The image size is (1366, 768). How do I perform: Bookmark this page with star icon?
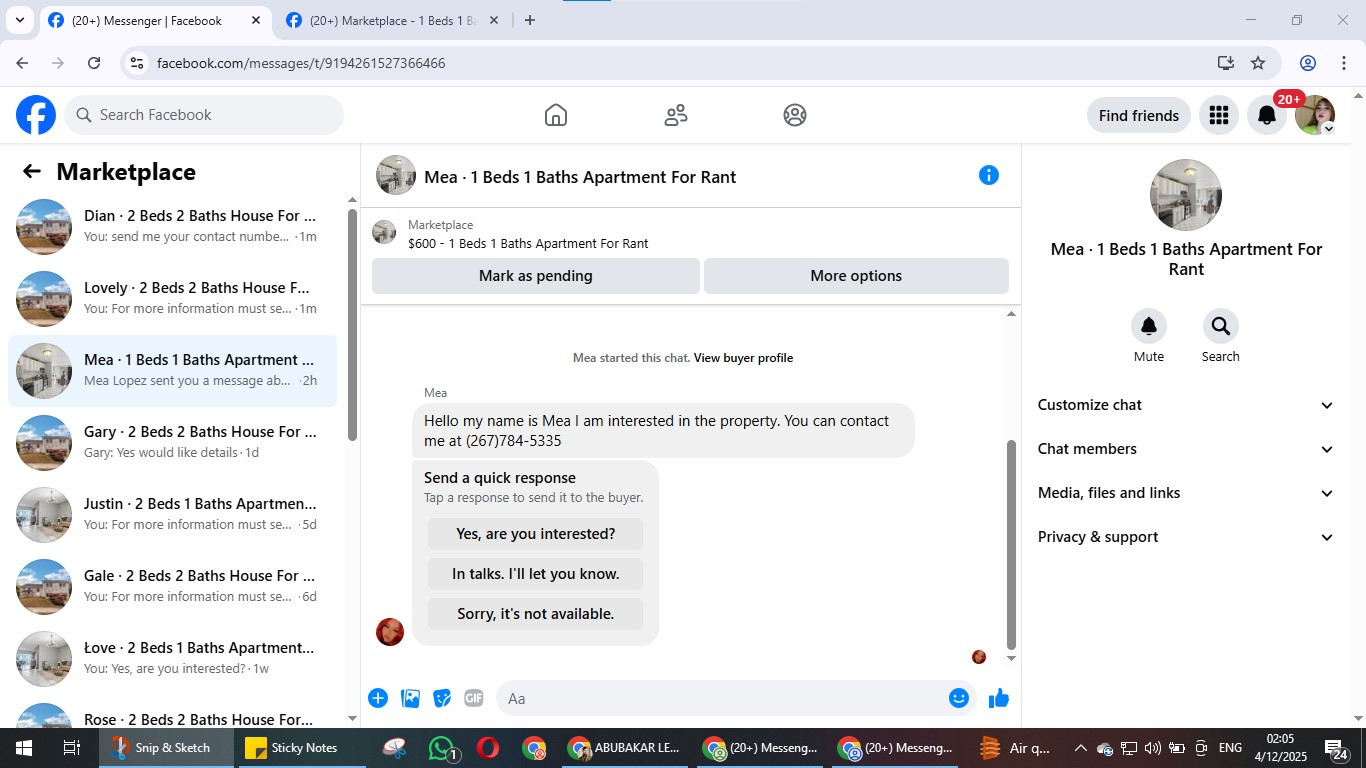coord(1258,63)
